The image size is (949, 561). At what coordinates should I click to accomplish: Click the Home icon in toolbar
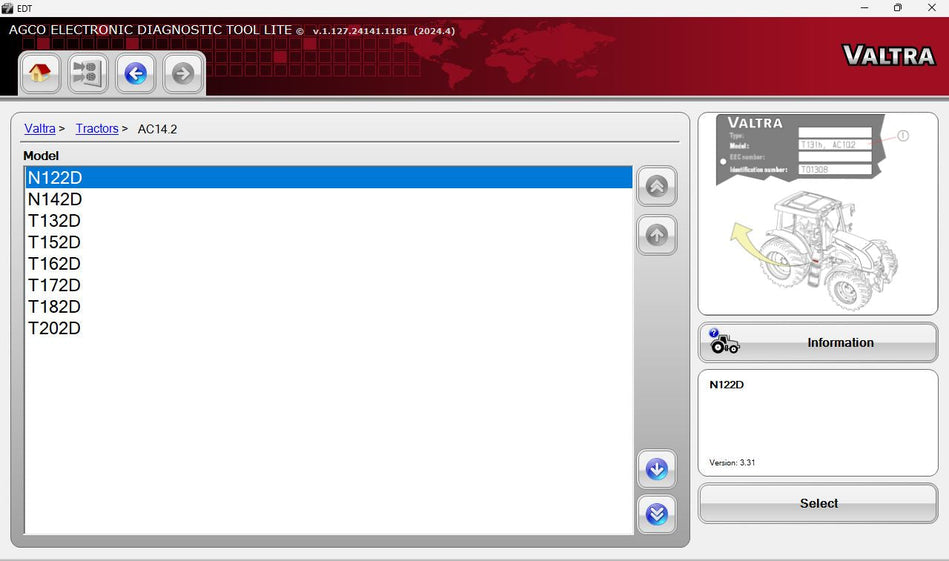pyautogui.click(x=40, y=73)
